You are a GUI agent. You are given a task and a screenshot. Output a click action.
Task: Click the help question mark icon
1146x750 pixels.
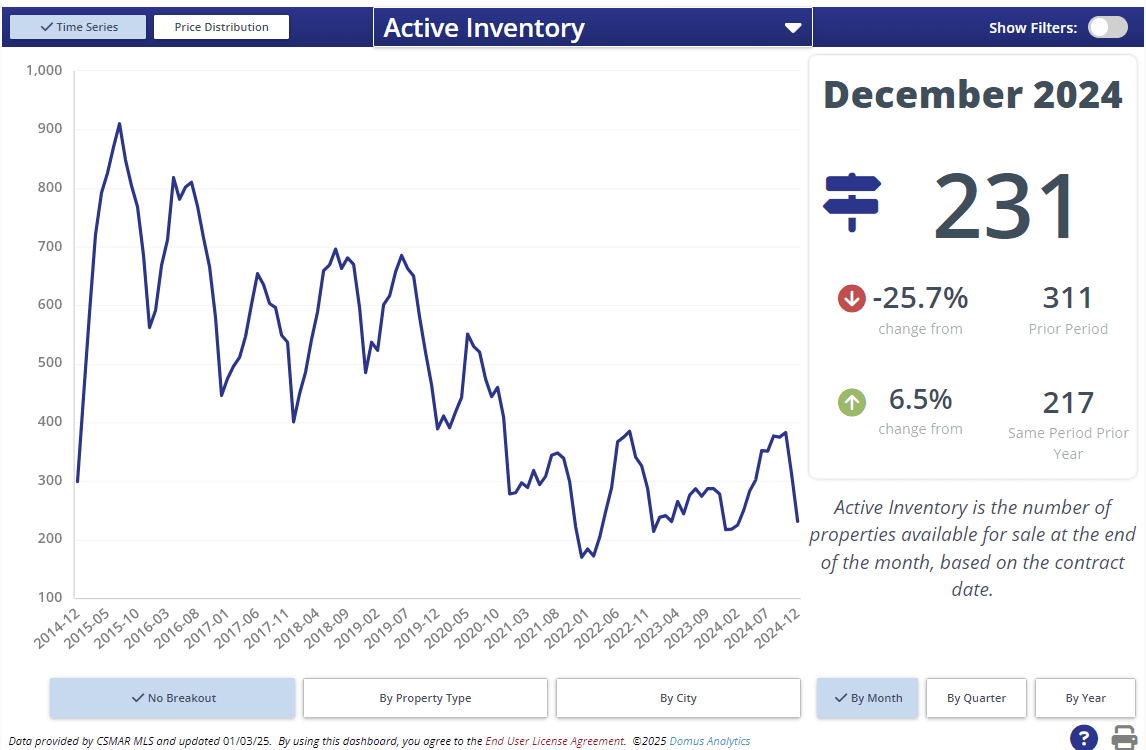pyautogui.click(x=1084, y=738)
